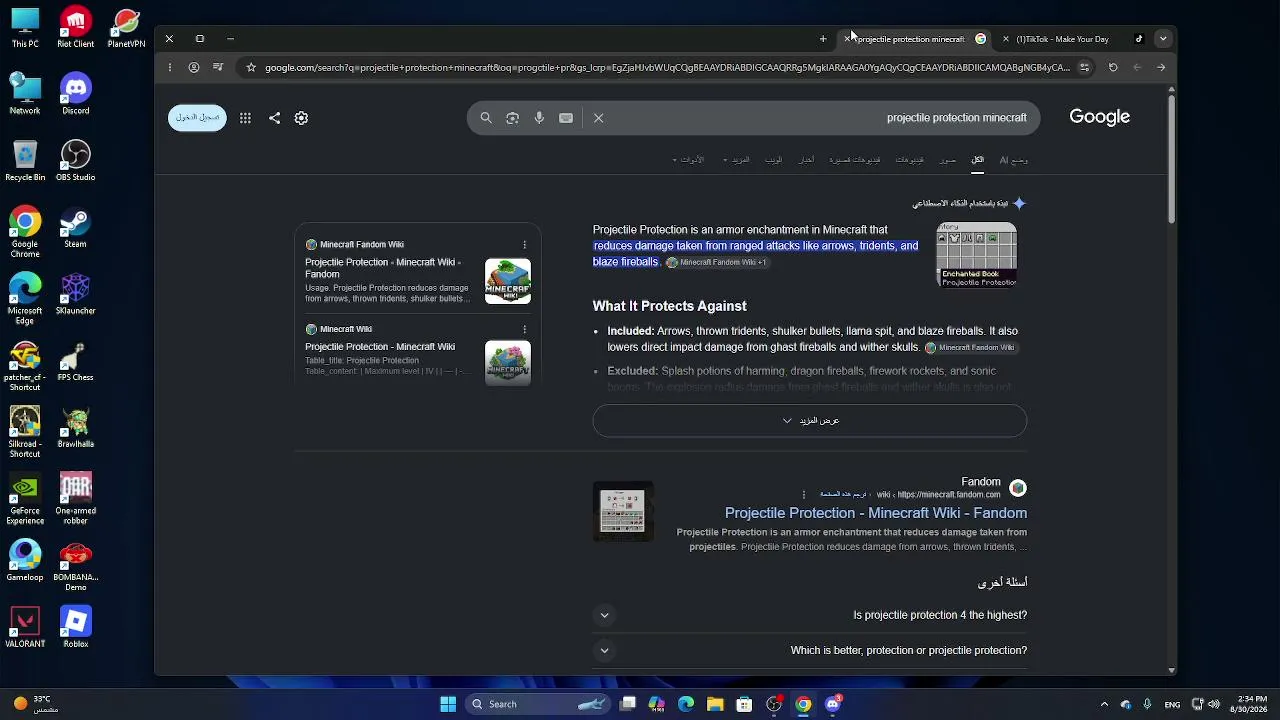Select the Short videos search tab
Image resolution: width=1280 pixels, height=720 pixels.
[855, 160]
